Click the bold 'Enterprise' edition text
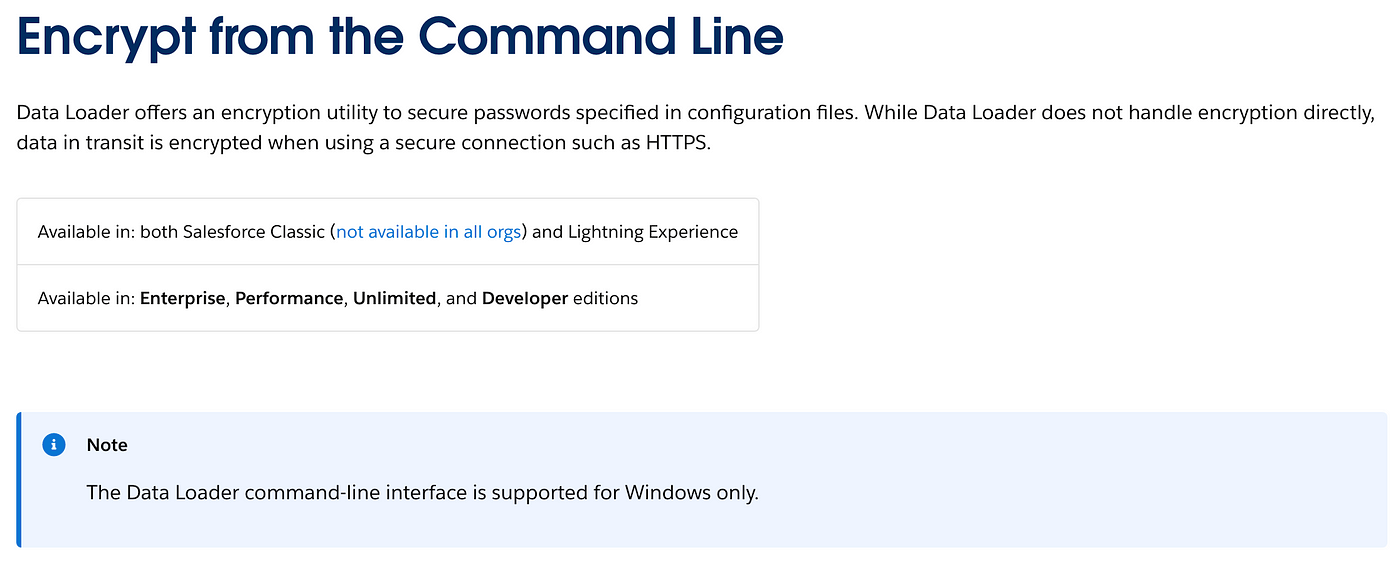 pyautogui.click(x=183, y=298)
